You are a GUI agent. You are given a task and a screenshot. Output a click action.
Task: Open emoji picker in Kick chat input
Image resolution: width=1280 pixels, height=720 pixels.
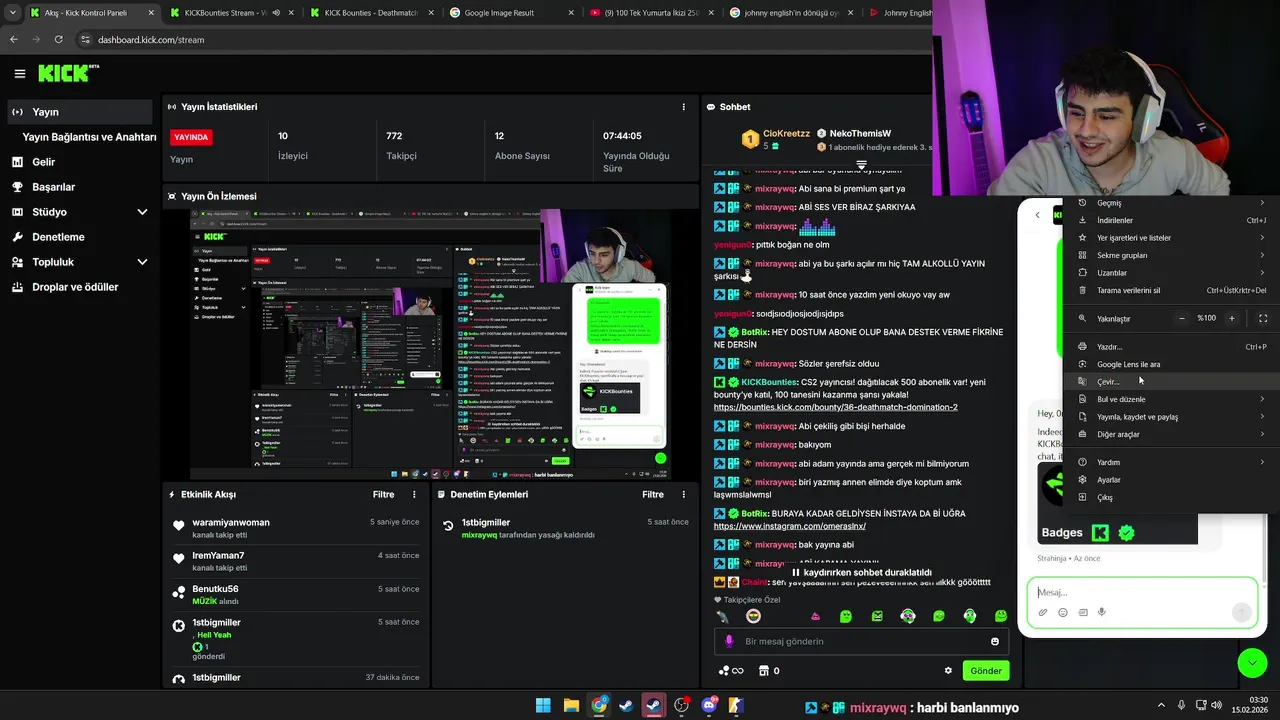(995, 641)
